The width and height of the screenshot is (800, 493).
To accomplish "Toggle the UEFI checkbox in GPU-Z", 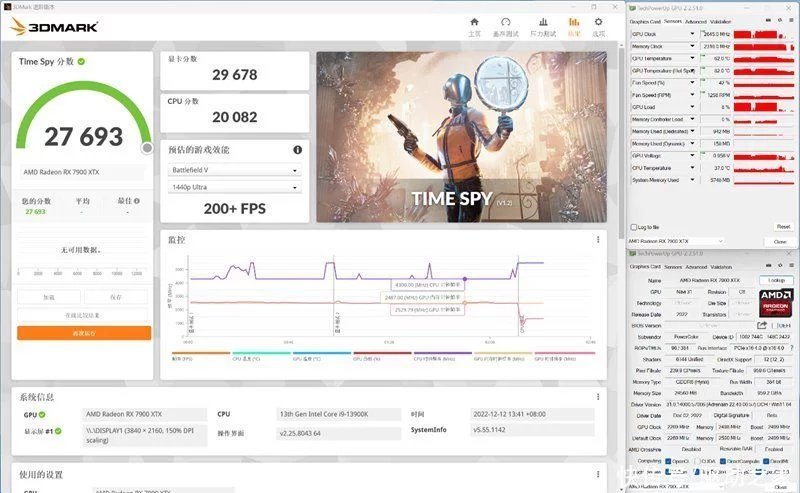I will tap(774, 325).
